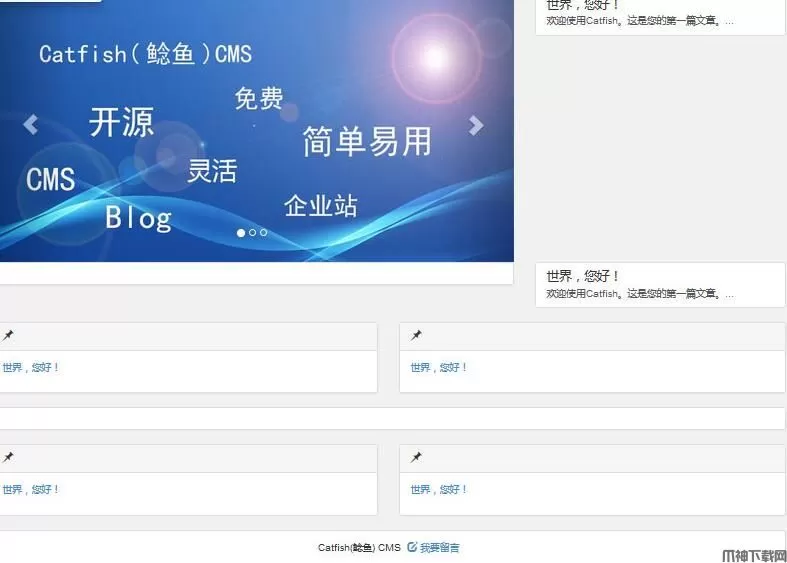Open the Catfish CMS banner slide image
The image size is (787, 563).
click(x=256, y=130)
